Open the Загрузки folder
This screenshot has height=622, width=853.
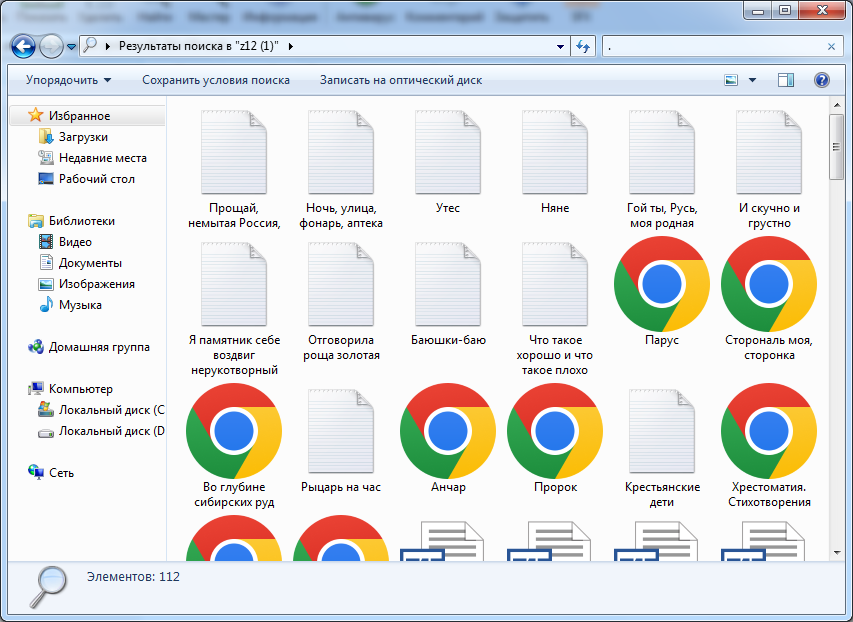(x=83, y=137)
